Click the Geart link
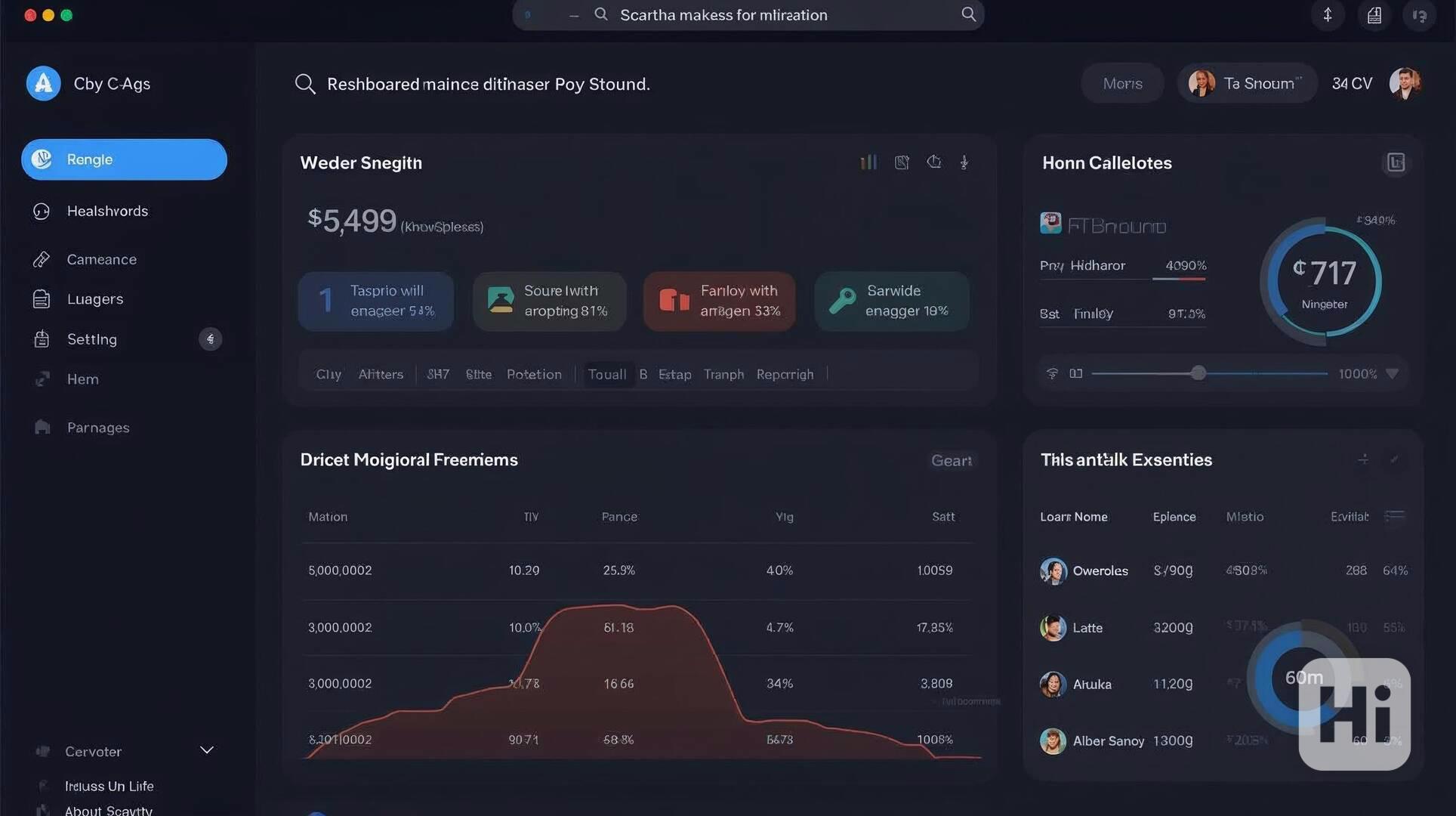Viewport: 1456px width, 816px height. [951, 461]
